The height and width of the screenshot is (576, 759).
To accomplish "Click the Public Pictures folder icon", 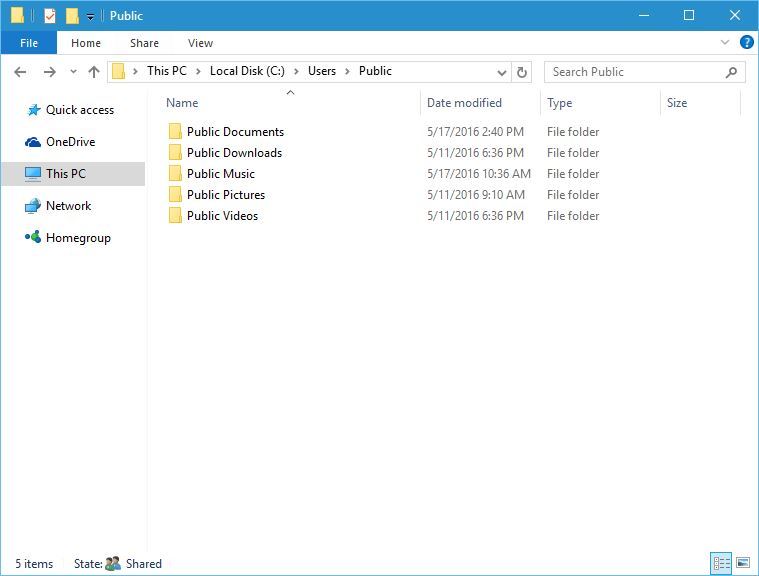I will (175, 194).
